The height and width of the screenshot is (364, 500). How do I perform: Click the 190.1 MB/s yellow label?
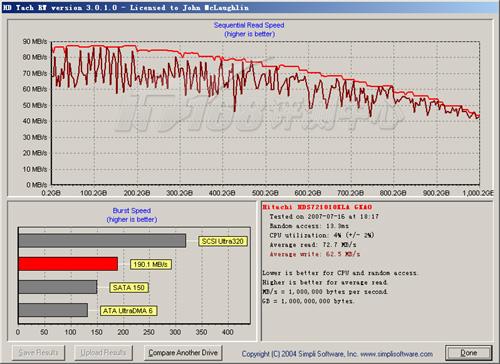pyautogui.click(x=150, y=265)
